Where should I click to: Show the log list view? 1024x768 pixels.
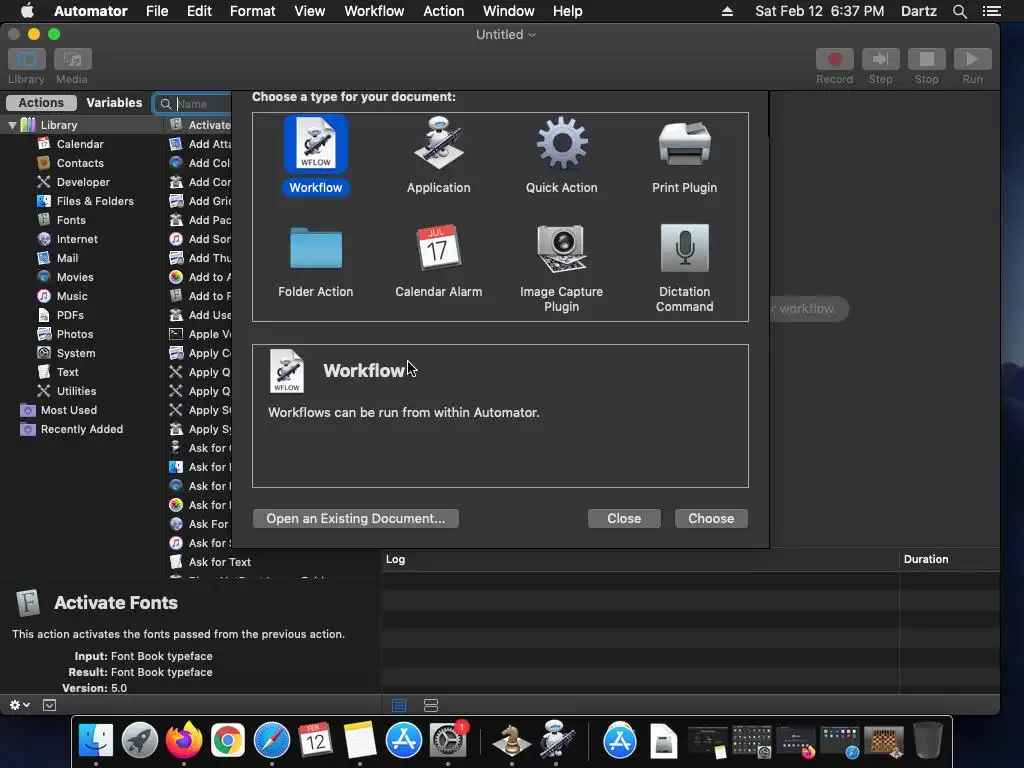[x=399, y=705]
